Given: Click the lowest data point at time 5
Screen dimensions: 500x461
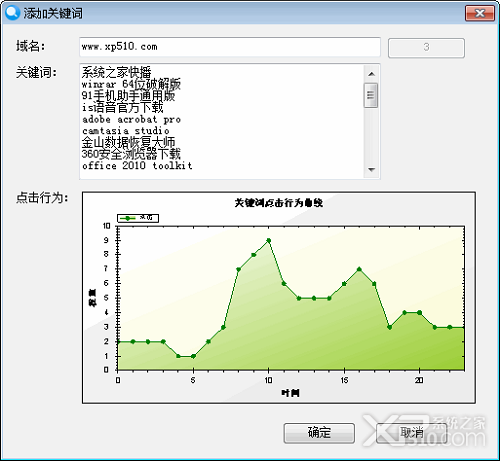Looking at the screenshot, I should 193,356.
